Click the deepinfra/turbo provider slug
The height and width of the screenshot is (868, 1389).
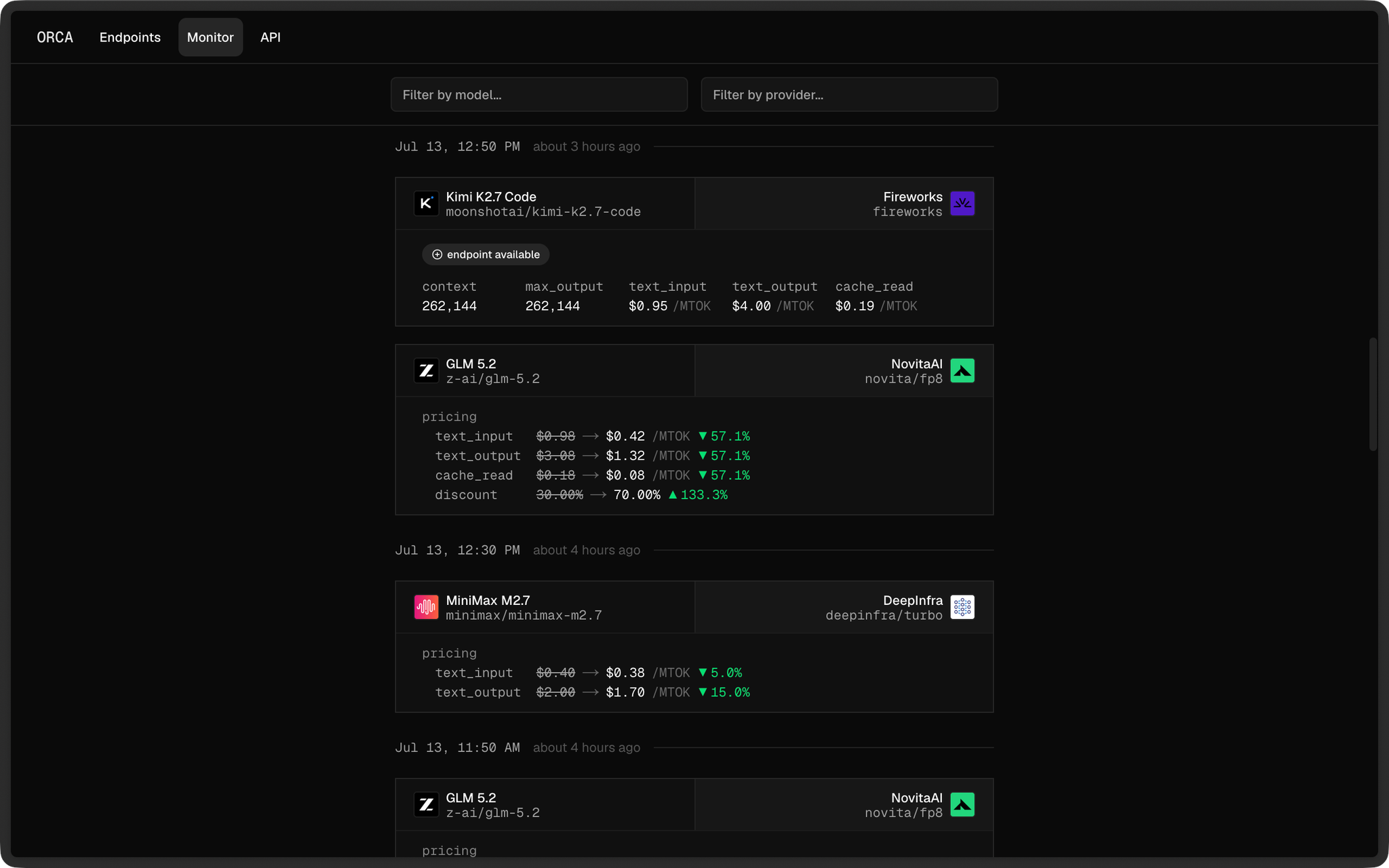pyautogui.click(x=884, y=616)
